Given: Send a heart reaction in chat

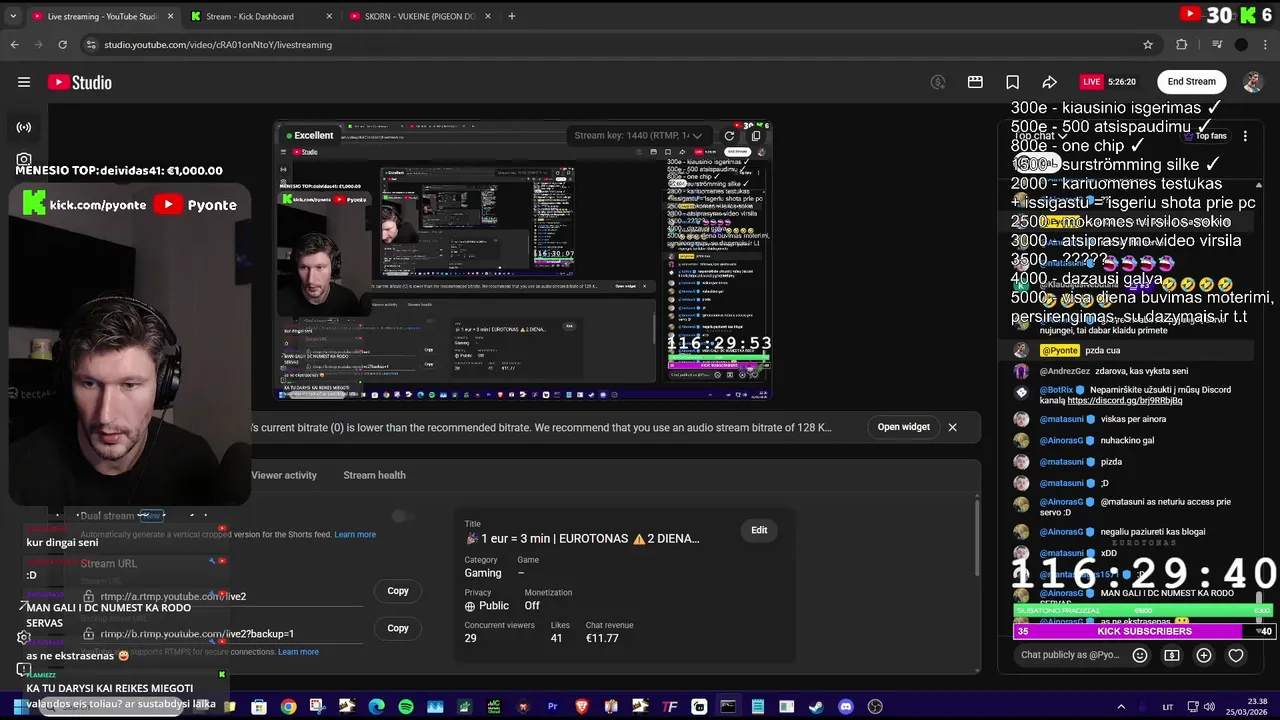Looking at the screenshot, I should pos(1236,655).
